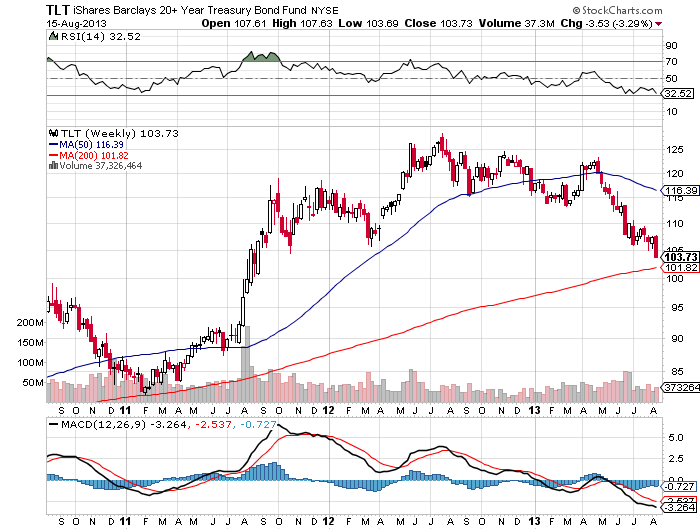The height and width of the screenshot is (530, 700).
Task: Click the red down triangle after Chg
Action: point(659,24)
